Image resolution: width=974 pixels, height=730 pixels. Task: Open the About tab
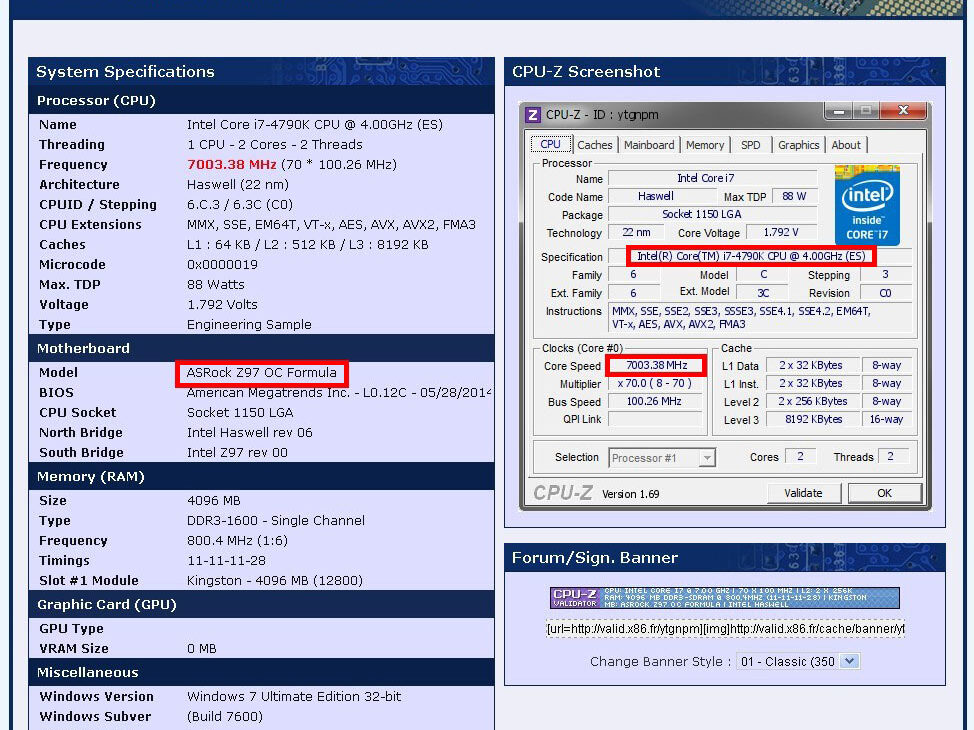pyautogui.click(x=846, y=144)
